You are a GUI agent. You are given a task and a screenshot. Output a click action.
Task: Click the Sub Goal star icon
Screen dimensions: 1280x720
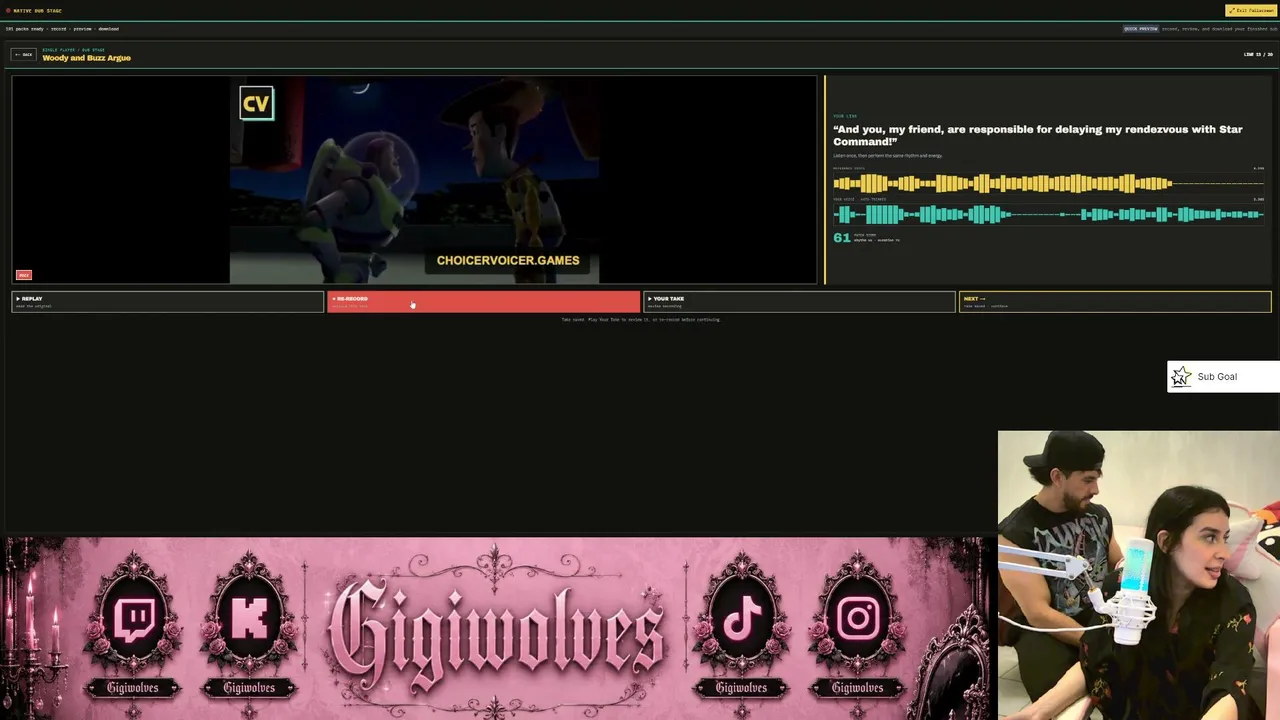(x=1181, y=377)
